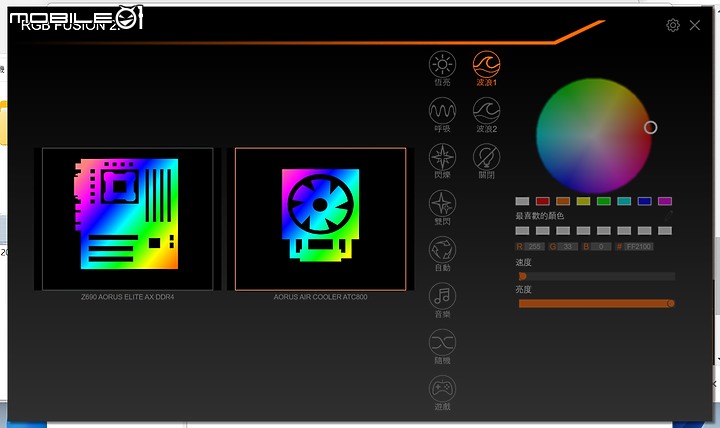The width and height of the screenshot is (720, 428).
Task: Pick the blue preset color swatch
Action: click(x=644, y=201)
